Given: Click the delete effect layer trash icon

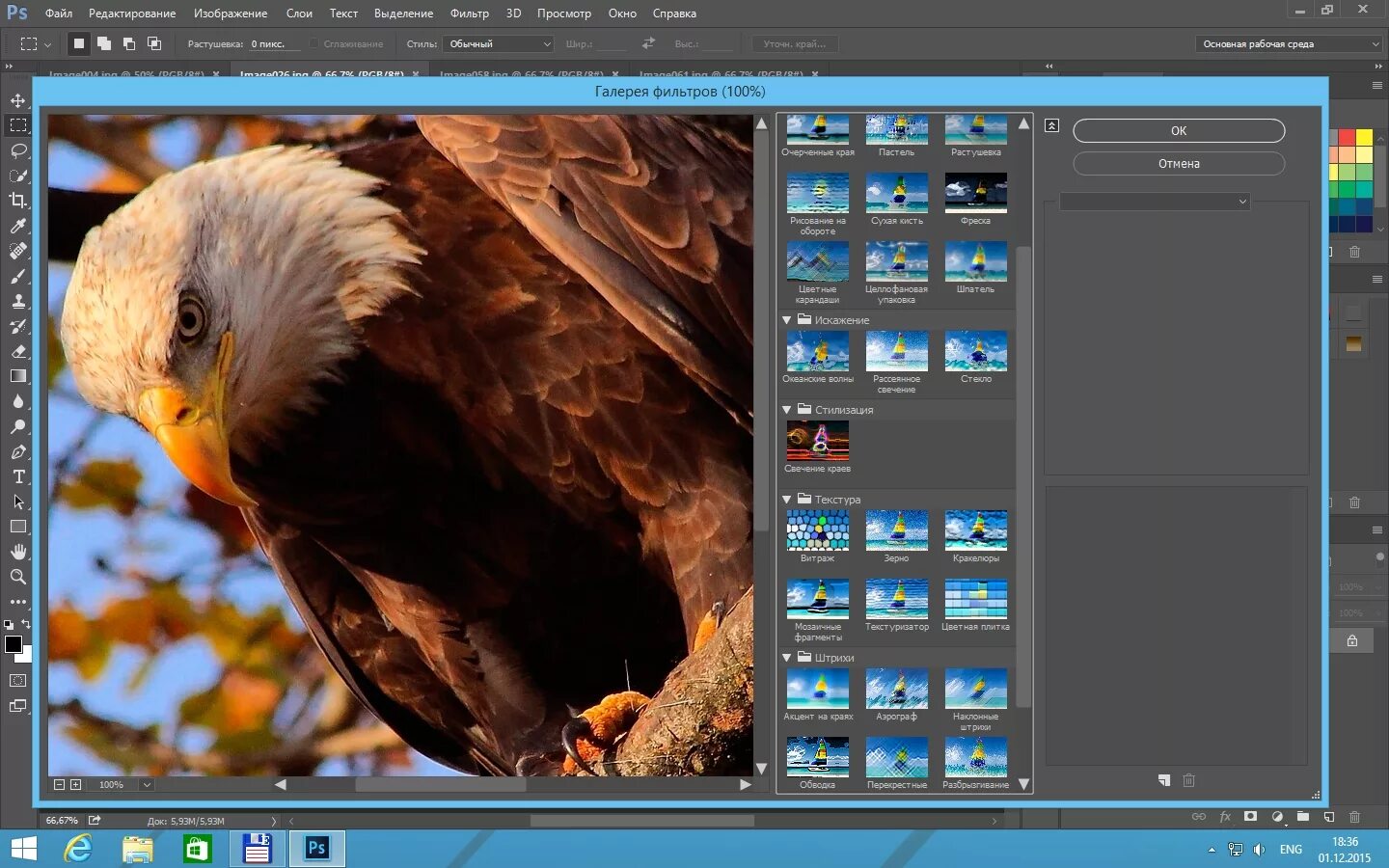Looking at the screenshot, I should coord(1188,780).
